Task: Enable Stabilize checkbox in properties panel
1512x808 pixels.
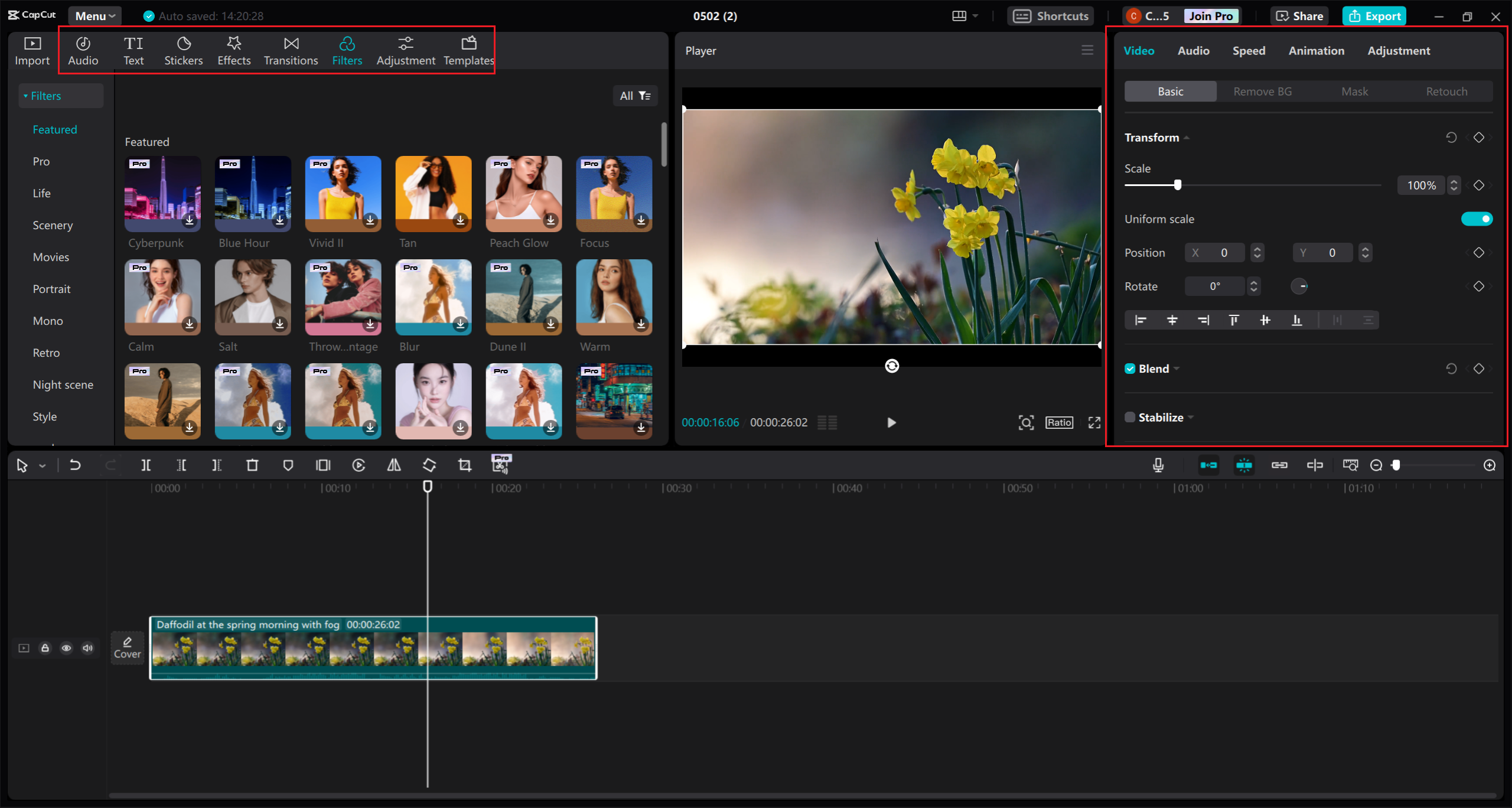Action: [1129, 417]
